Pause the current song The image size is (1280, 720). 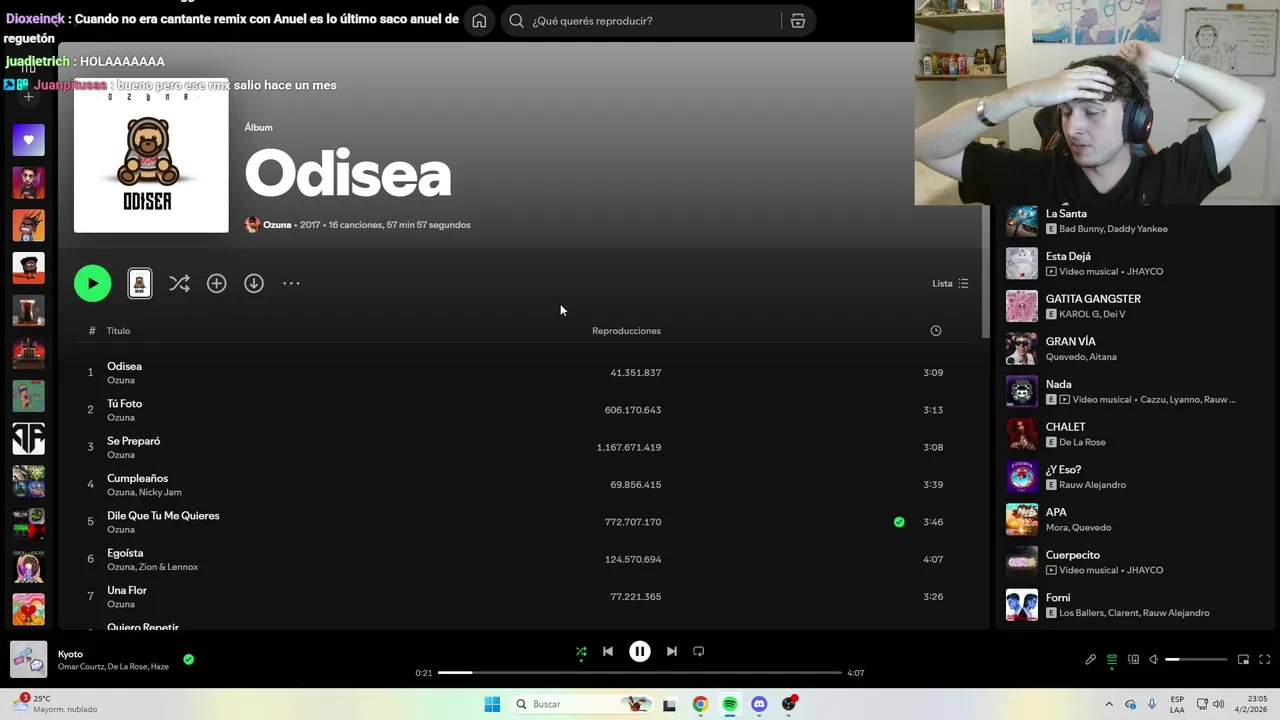coord(640,651)
